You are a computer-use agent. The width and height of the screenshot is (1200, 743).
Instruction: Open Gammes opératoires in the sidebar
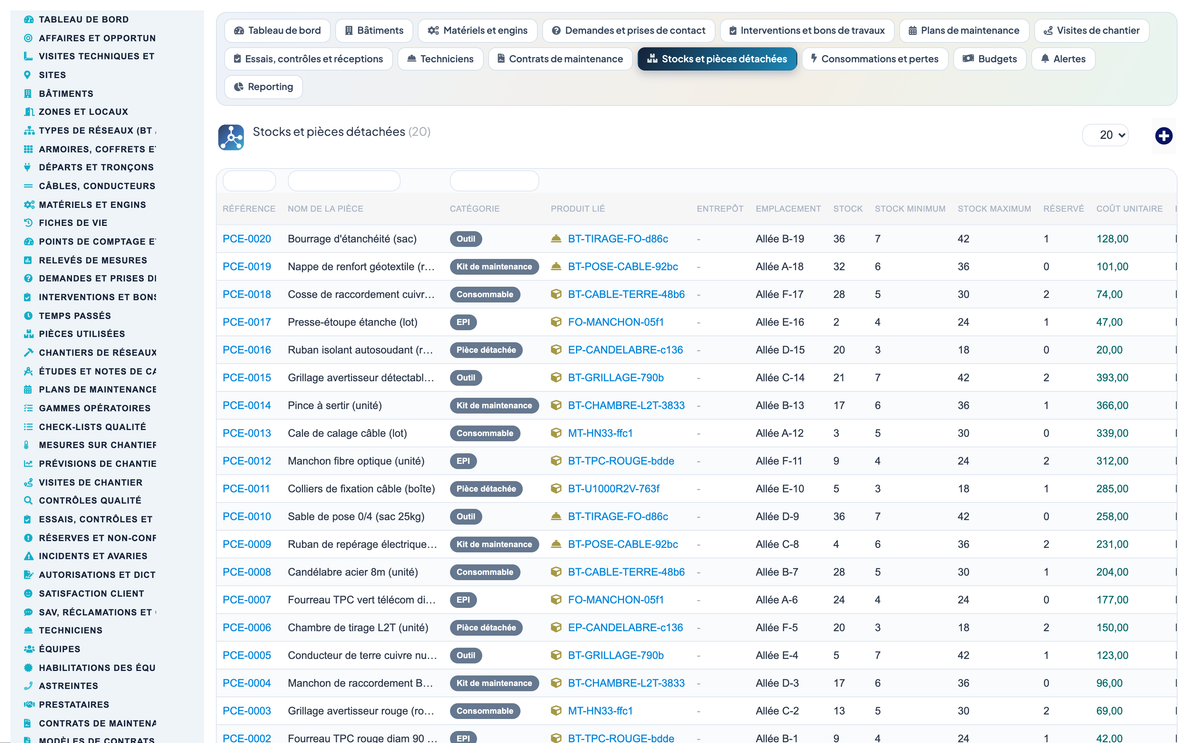pyautogui.click(x=95, y=408)
